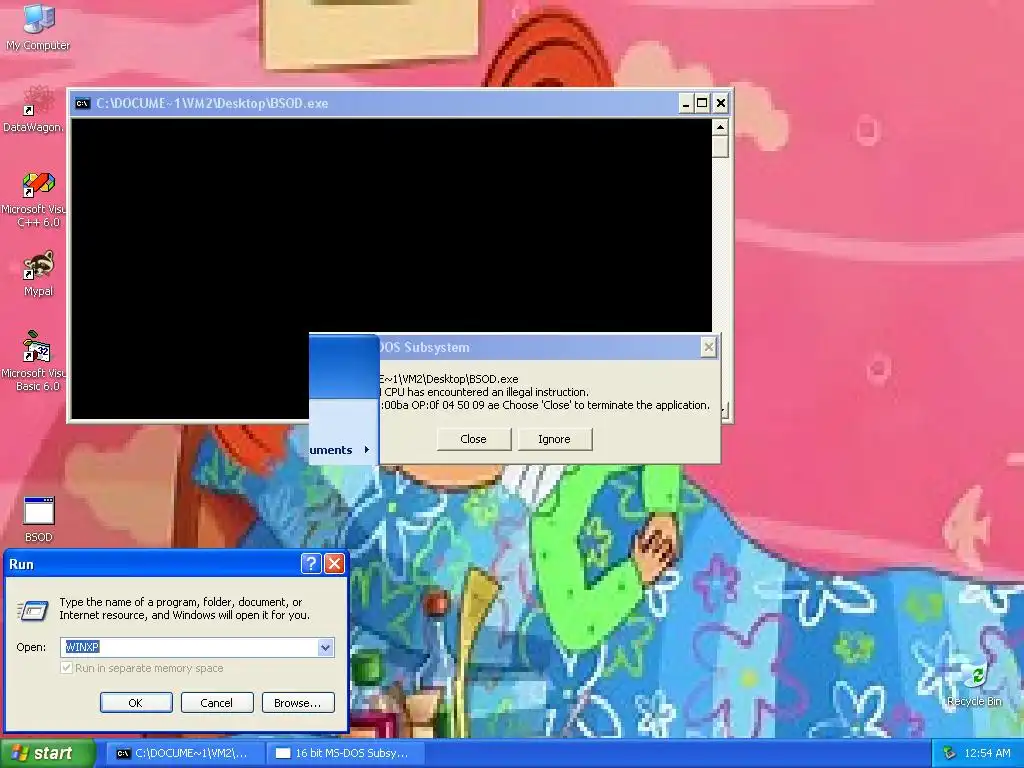Viewport: 1024px width, 768px height.
Task: Click the BSOD.exe console title bar text
Action: pyautogui.click(x=212, y=103)
